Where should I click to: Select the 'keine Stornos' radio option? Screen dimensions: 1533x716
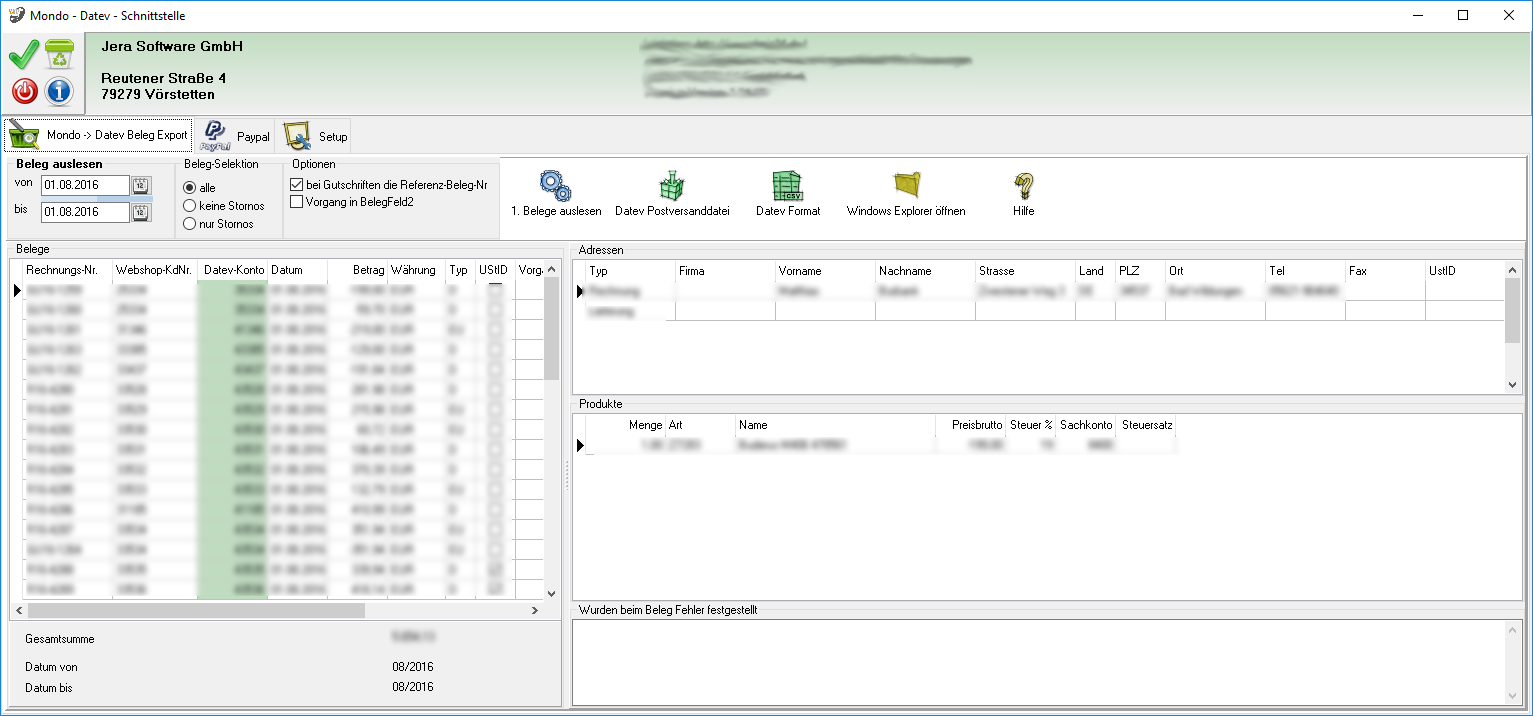[x=189, y=206]
